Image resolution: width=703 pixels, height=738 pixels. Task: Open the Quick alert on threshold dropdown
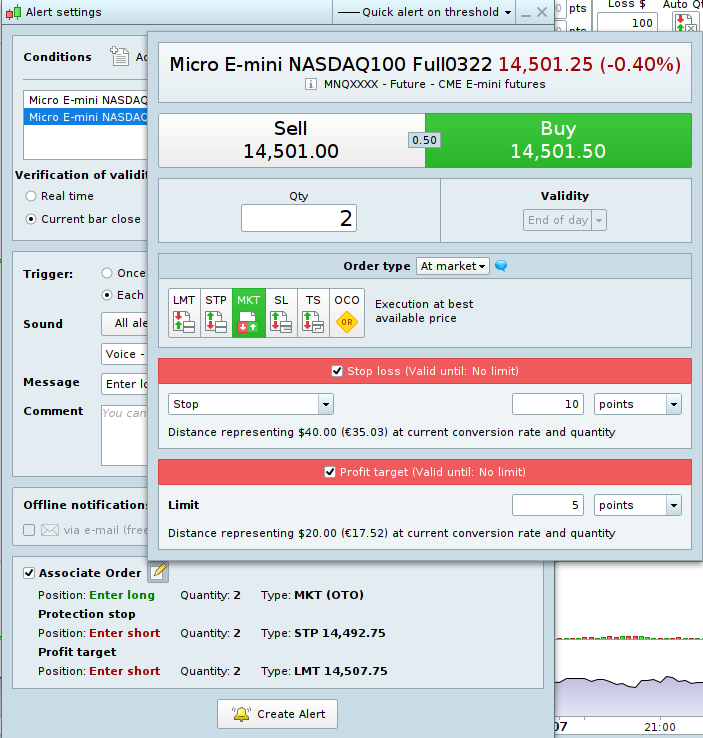[x=424, y=12]
